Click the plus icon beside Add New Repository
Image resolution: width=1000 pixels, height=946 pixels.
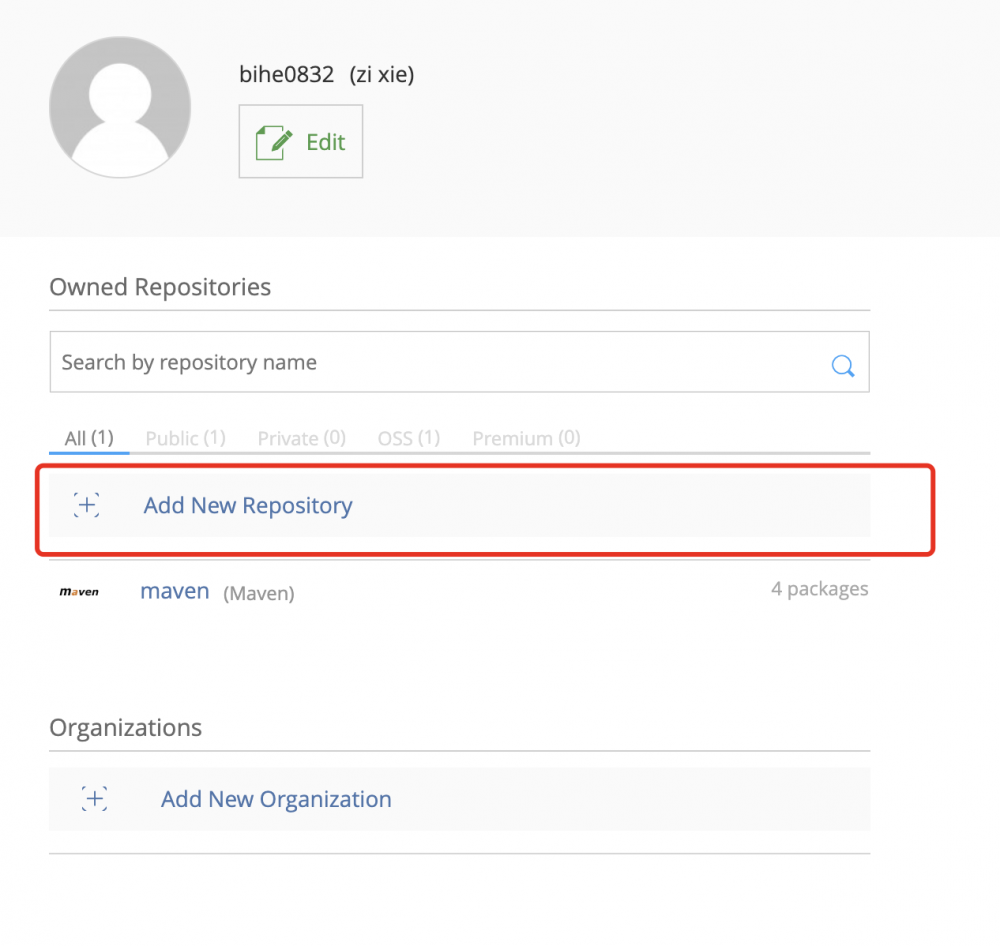[x=87, y=506]
